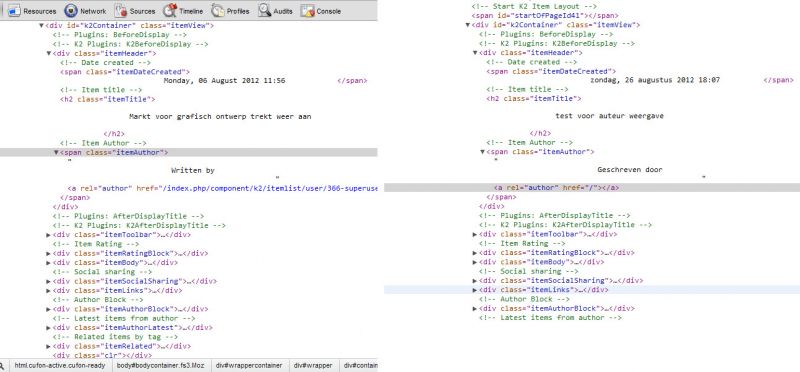
Task: Select highlighted a rel="author" row in right inspector
Action: click(x=592, y=188)
